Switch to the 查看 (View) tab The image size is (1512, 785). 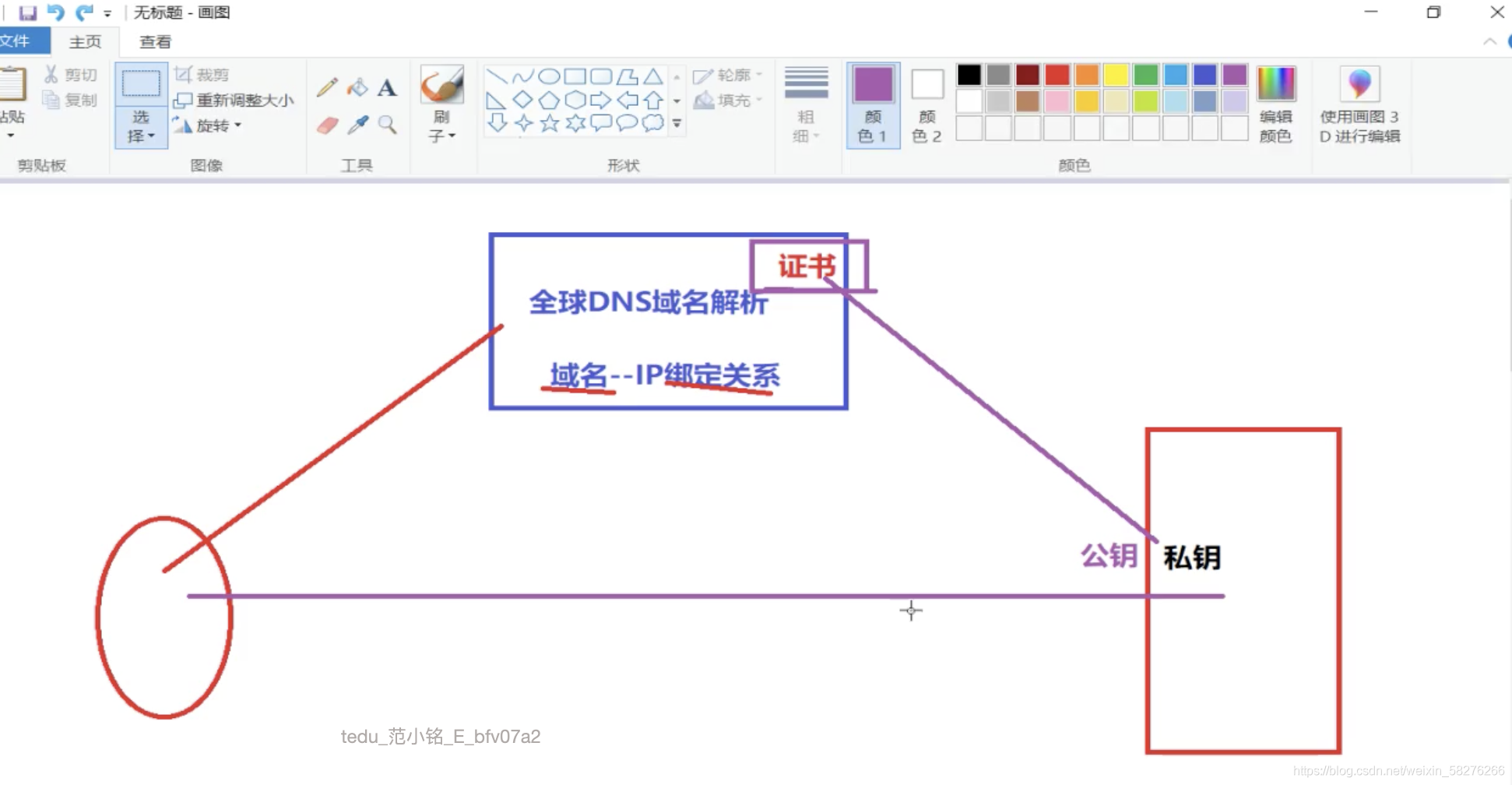click(155, 40)
